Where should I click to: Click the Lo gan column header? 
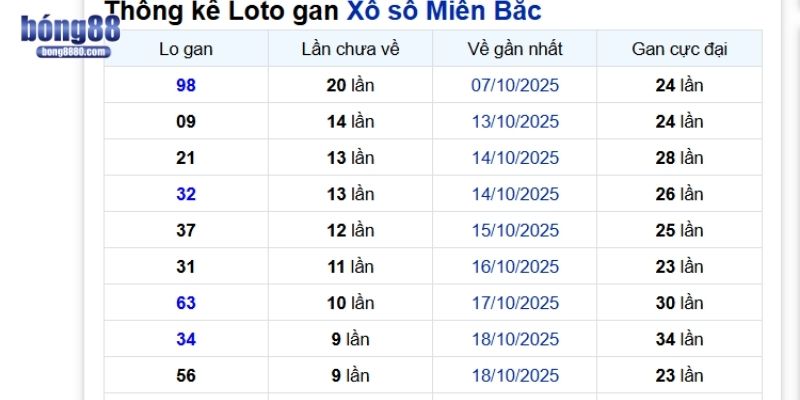coord(186,49)
